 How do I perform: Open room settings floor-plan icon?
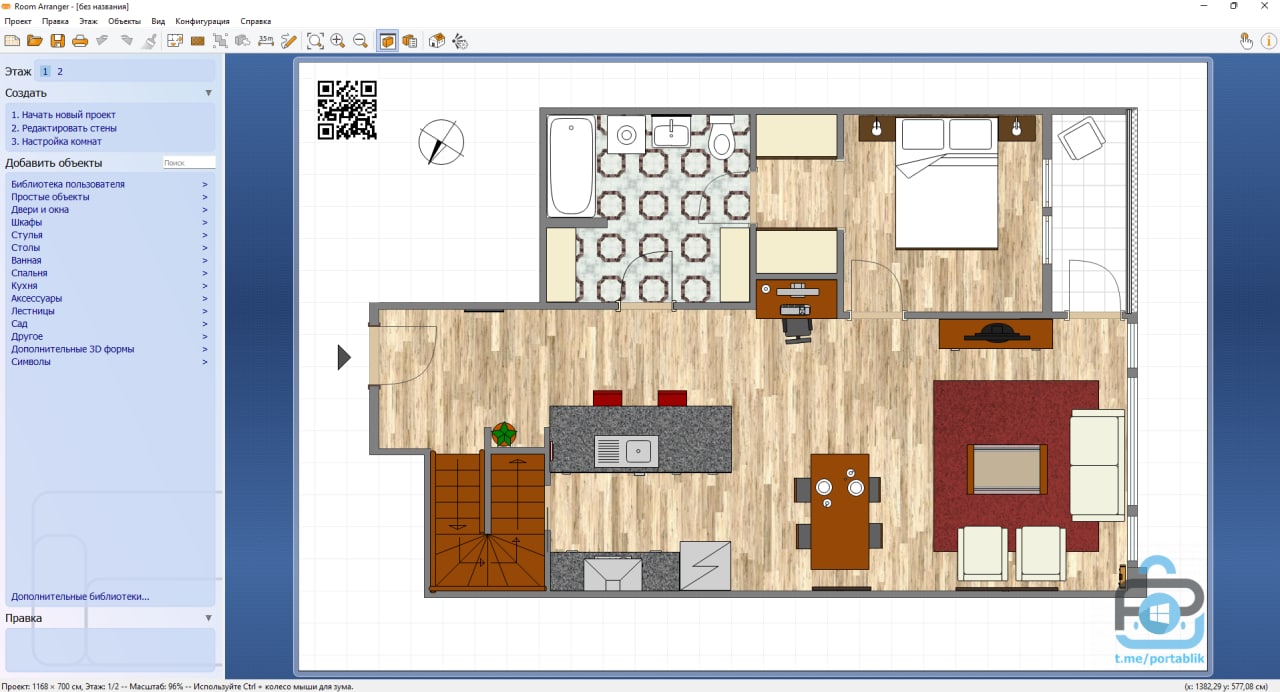[x=175, y=41]
